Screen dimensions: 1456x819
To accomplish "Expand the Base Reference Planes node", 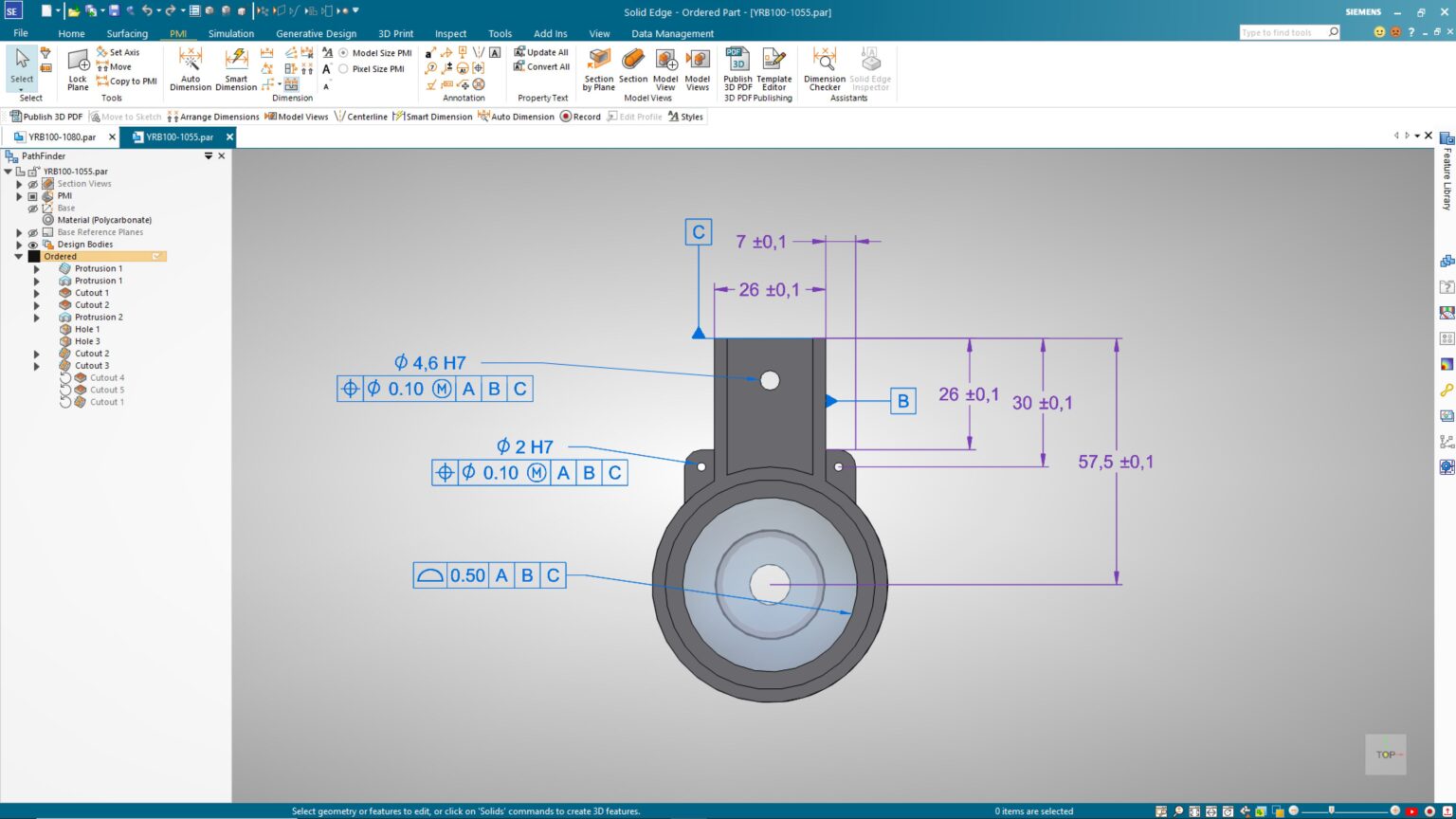I will click(x=19, y=231).
